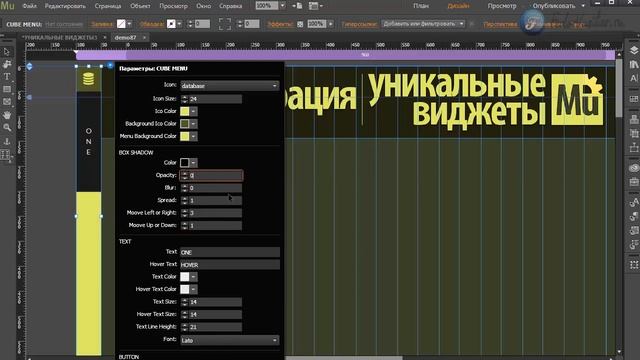Open the Library panel icon in right dock
Viewport: 640px width, 360px height.
634,64
